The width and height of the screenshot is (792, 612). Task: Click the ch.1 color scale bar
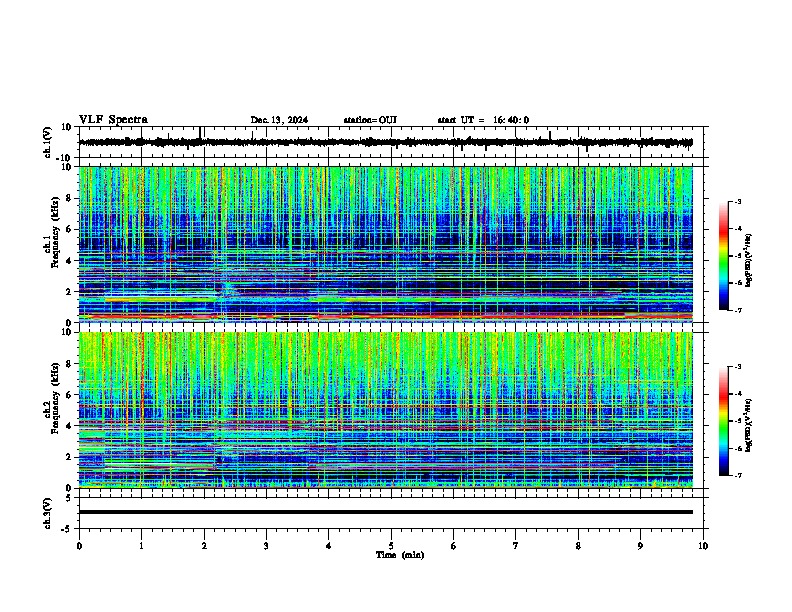point(724,256)
